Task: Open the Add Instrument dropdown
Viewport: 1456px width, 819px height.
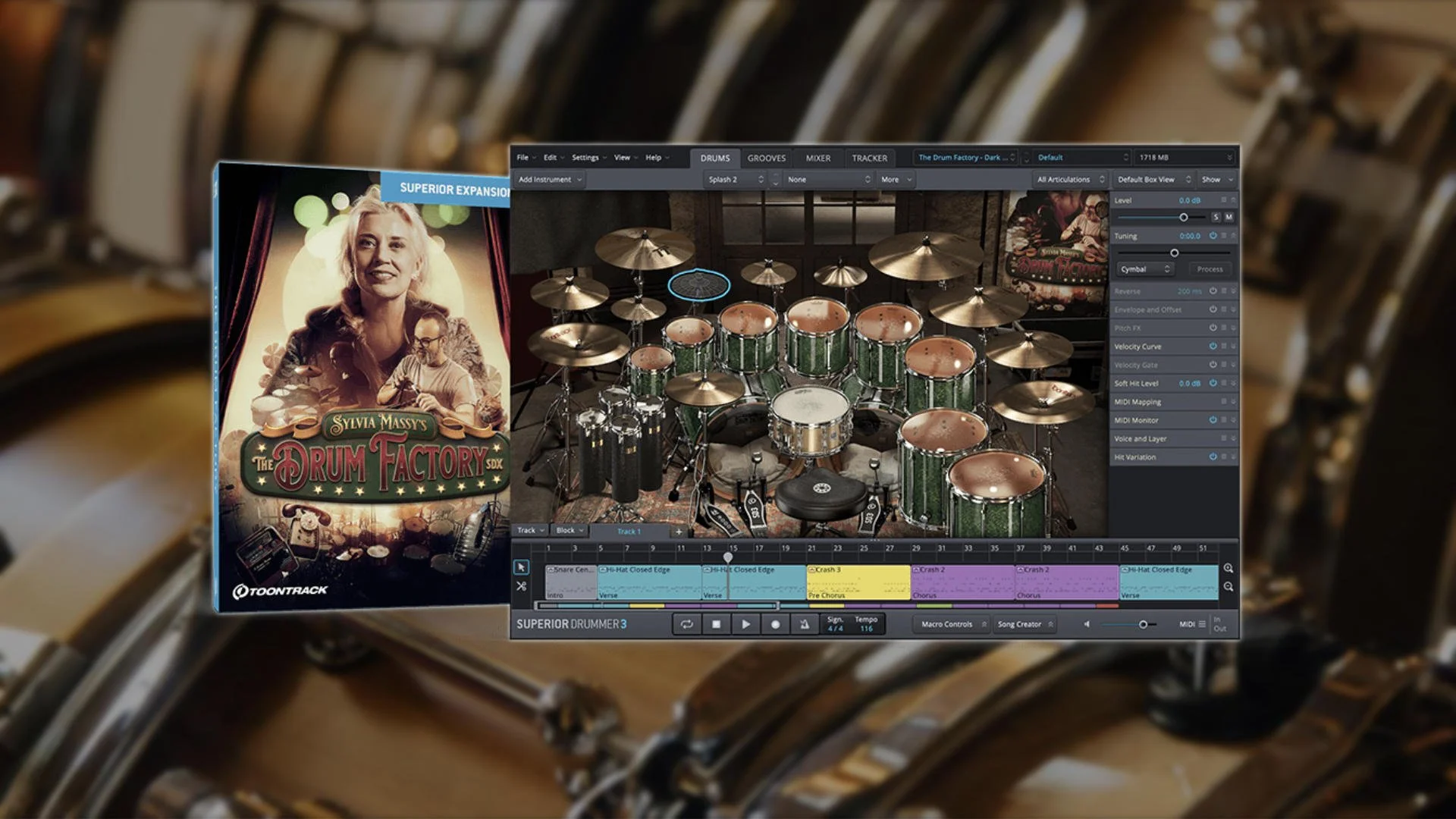Action: click(x=549, y=179)
